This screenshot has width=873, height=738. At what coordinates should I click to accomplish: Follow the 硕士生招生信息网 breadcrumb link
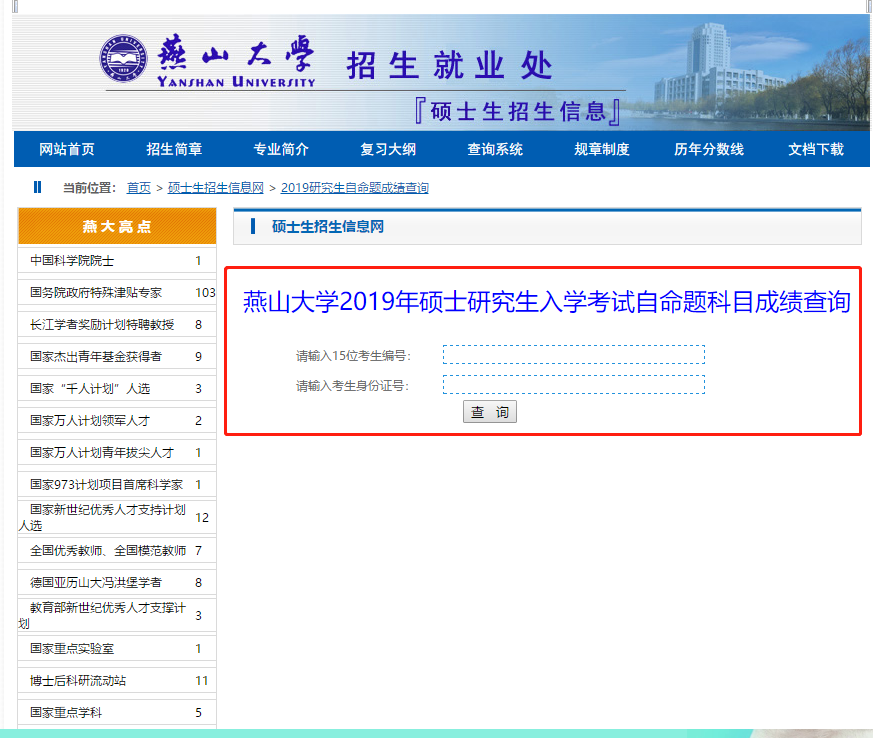tap(215, 188)
